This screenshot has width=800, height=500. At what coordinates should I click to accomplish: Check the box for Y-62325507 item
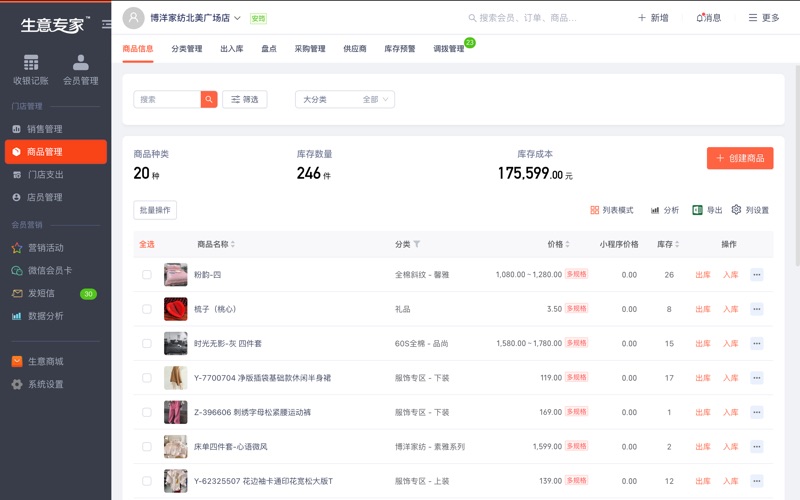(147, 481)
